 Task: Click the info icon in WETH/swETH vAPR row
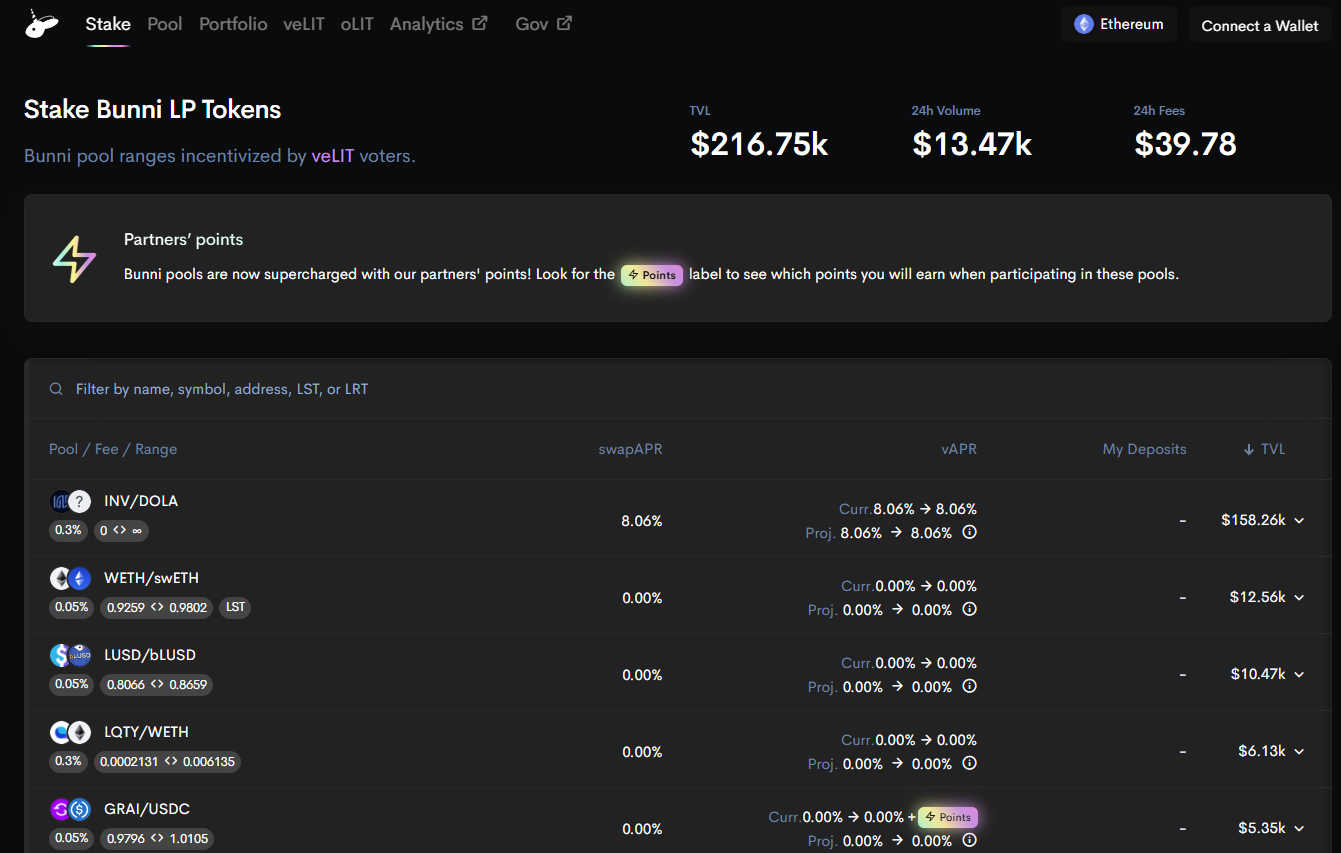point(969,610)
